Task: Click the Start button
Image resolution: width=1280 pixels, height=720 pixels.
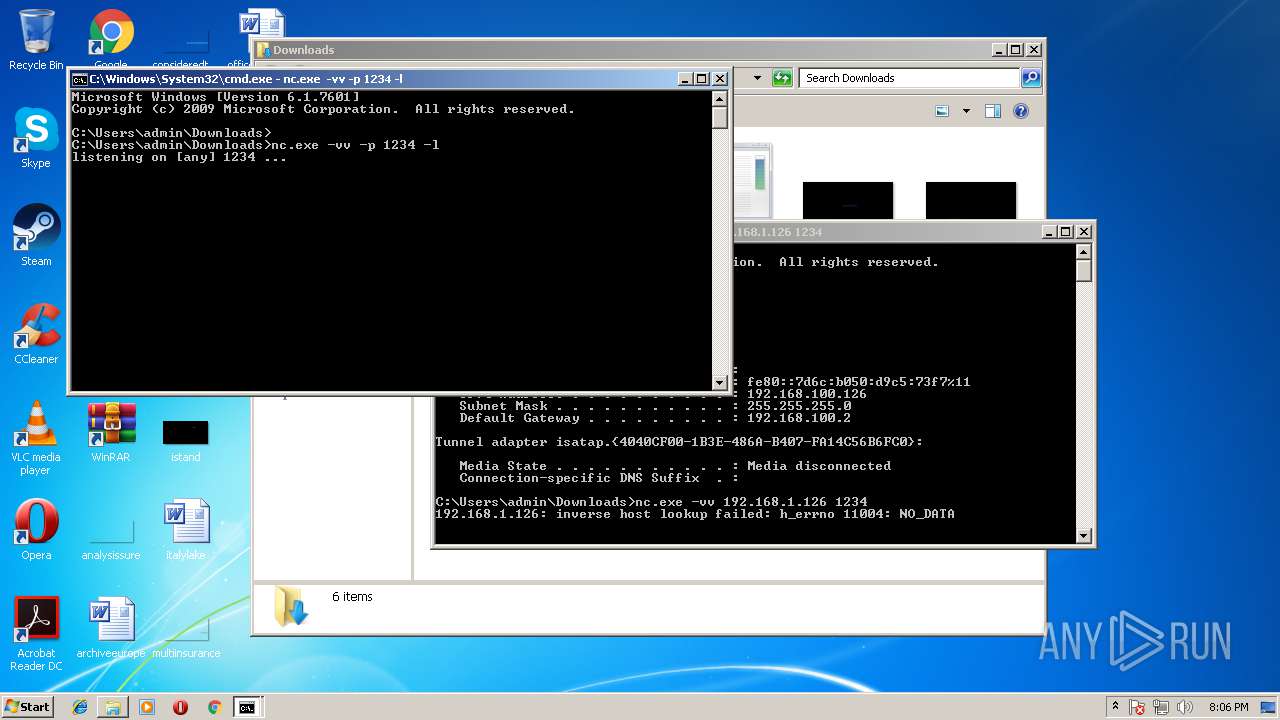Action: coord(28,707)
